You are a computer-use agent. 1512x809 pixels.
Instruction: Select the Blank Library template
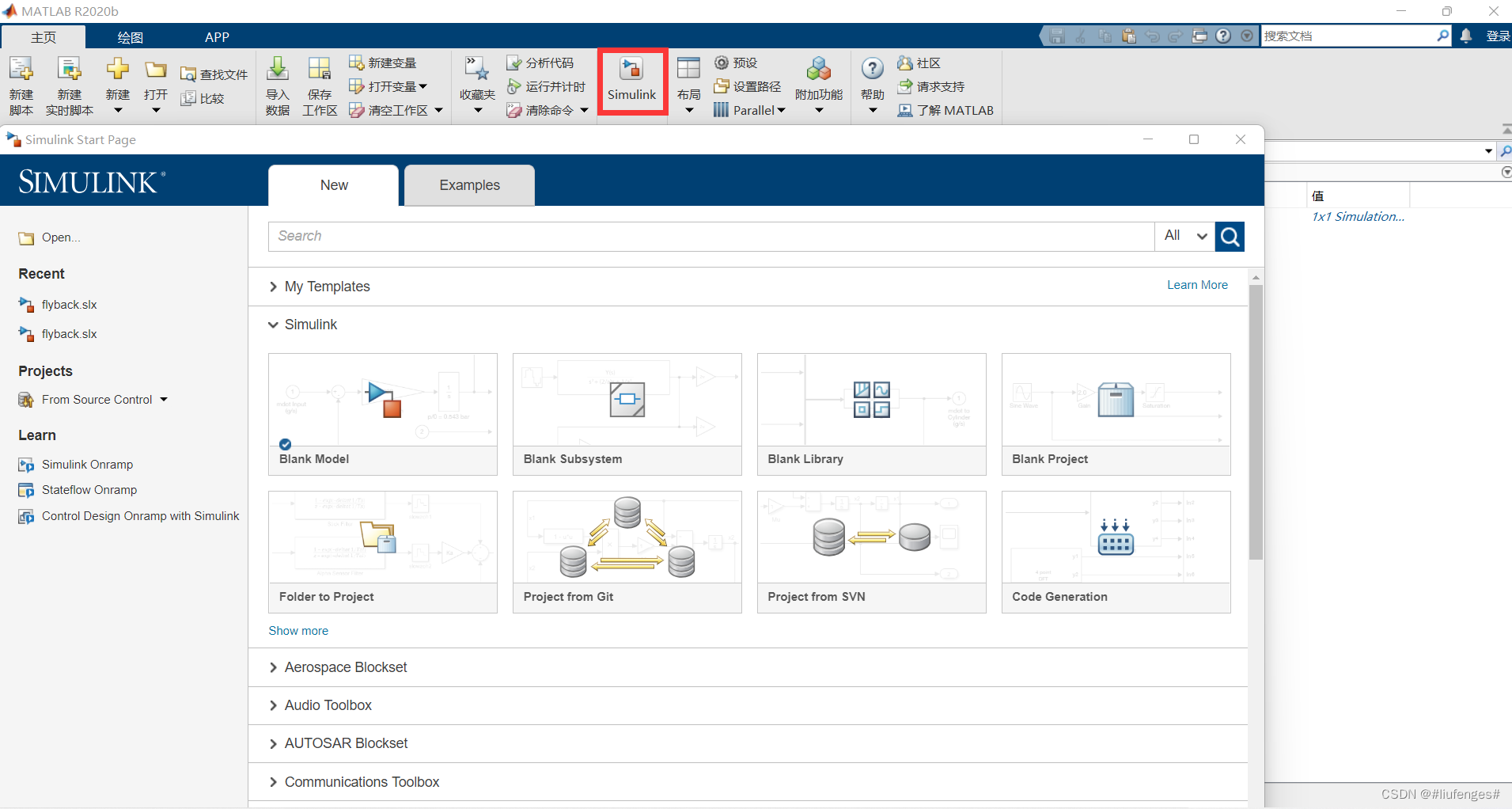point(872,414)
